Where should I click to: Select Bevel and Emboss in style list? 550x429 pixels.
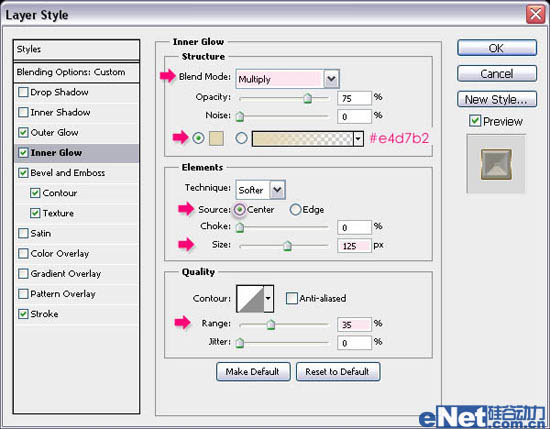(x=68, y=173)
